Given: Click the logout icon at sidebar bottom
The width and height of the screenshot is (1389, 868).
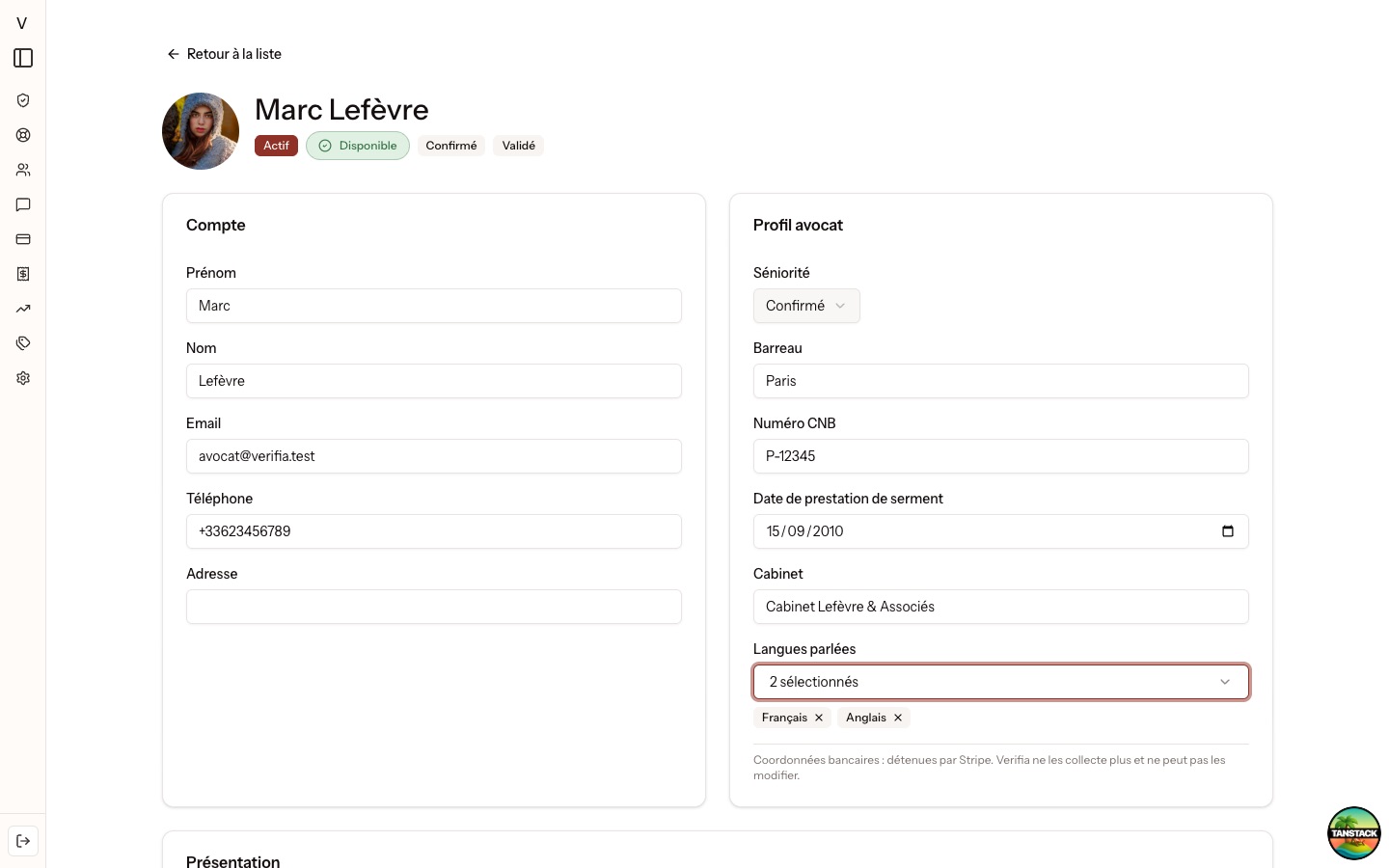Looking at the screenshot, I should coord(23,841).
